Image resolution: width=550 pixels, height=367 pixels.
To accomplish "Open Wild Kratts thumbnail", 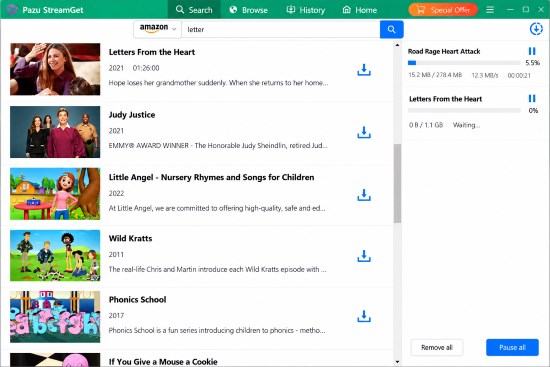I will [x=55, y=256].
